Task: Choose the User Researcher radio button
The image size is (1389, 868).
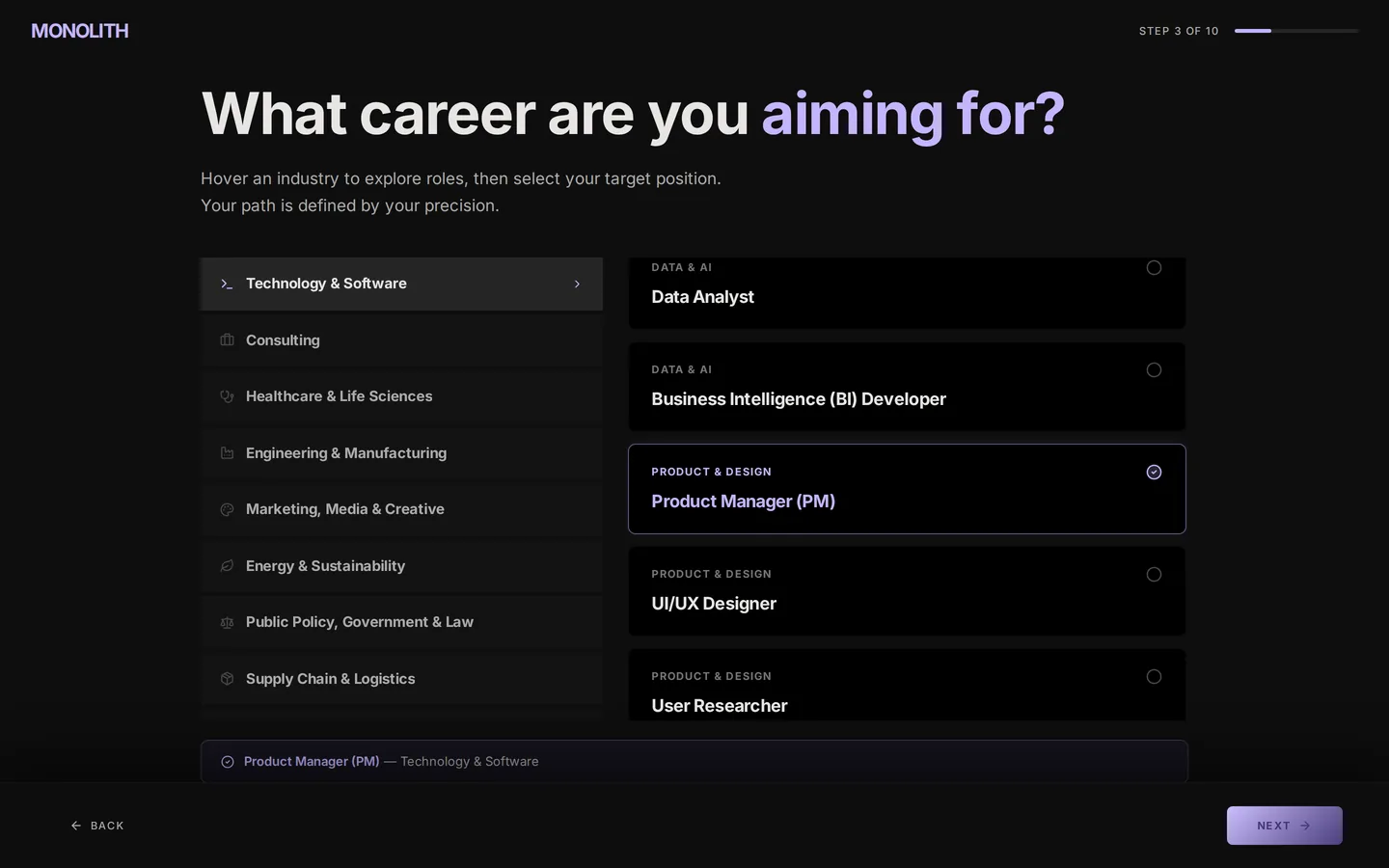Action: 1154,676
